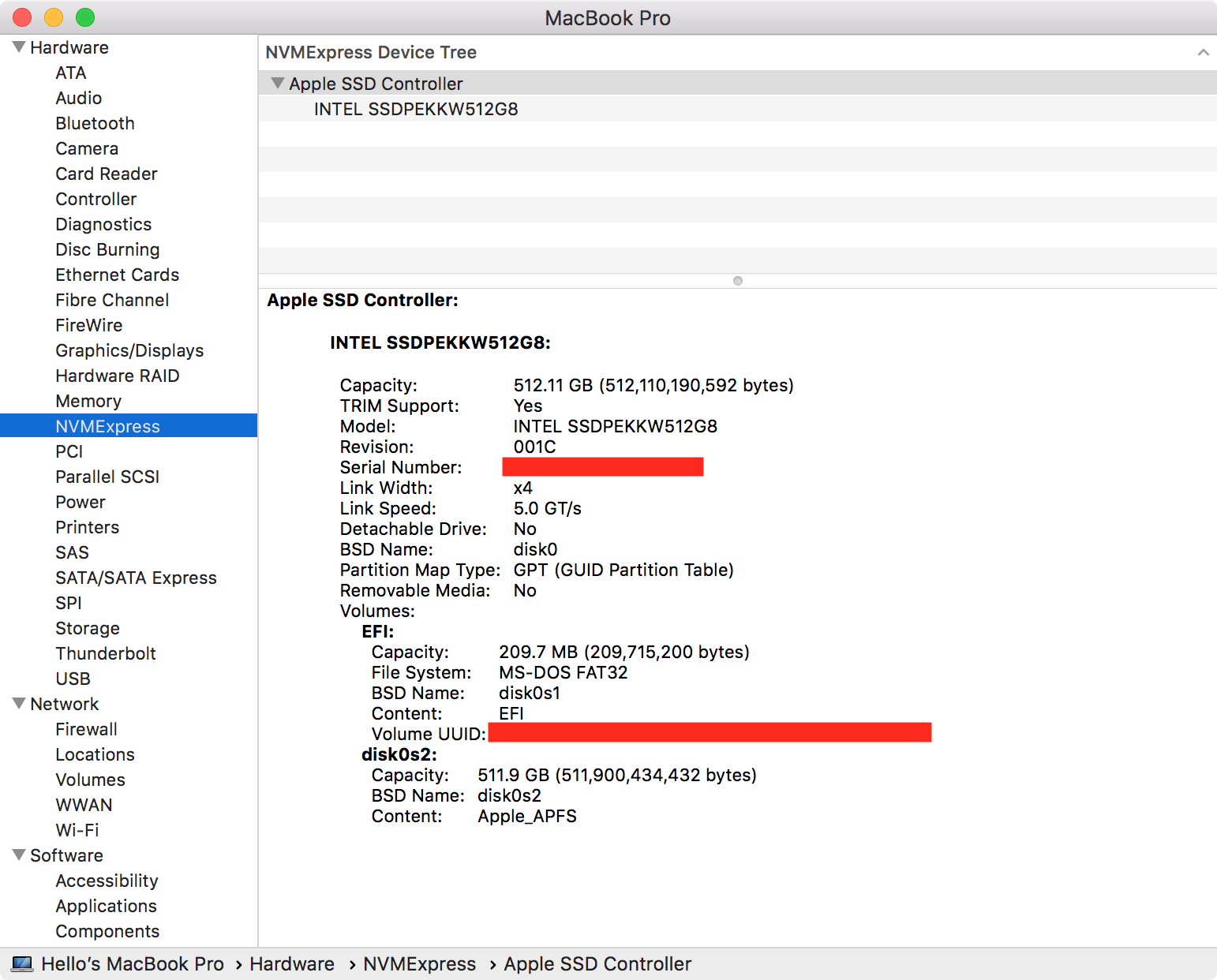
Task: Select SAS in sidebar
Action: pos(72,552)
